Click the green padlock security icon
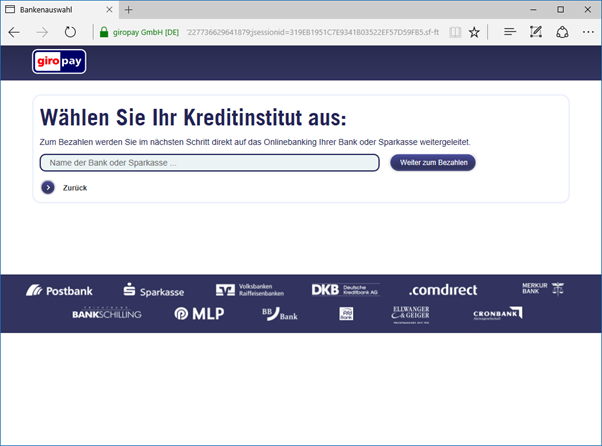Screen dimensions: 602x446 point(104,32)
